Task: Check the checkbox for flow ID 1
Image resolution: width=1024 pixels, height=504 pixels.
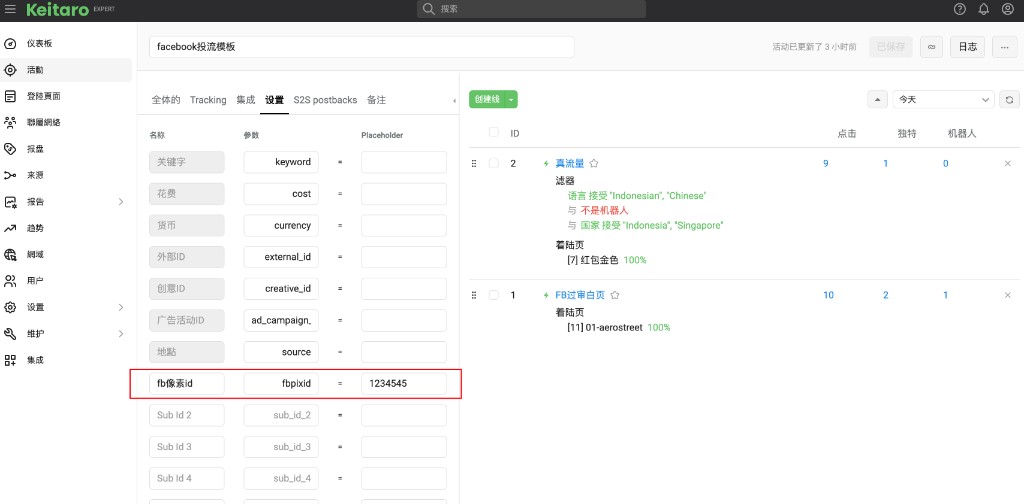Action: click(x=494, y=295)
